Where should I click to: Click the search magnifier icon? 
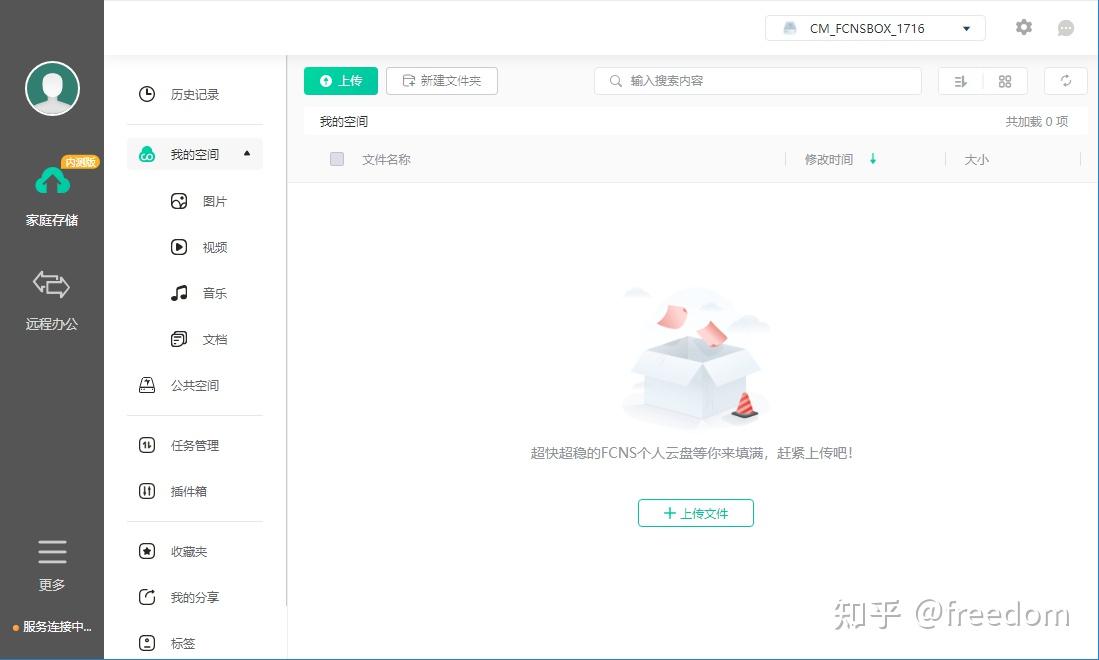click(x=615, y=81)
